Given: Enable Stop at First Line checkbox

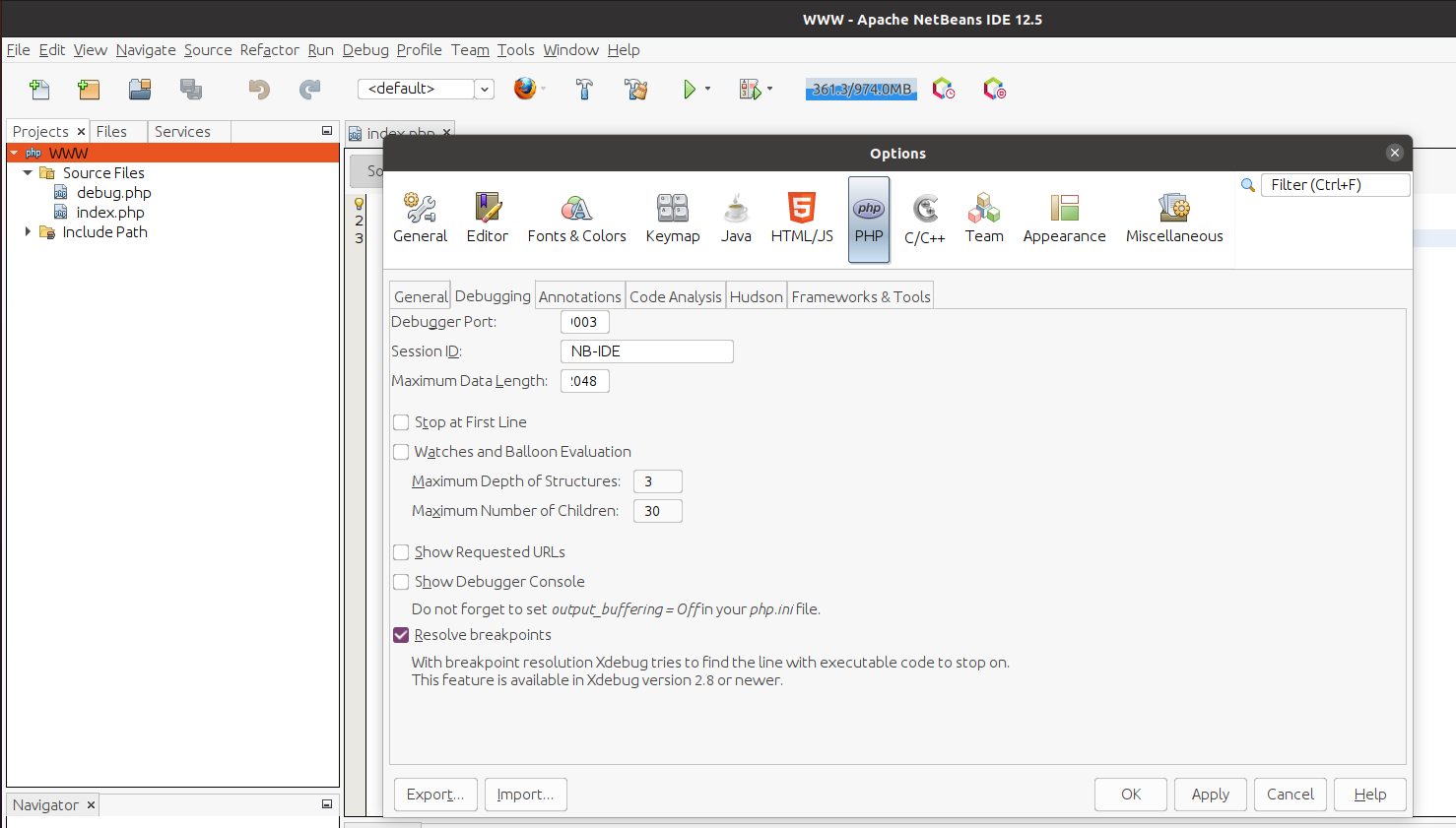Looking at the screenshot, I should point(401,422).
